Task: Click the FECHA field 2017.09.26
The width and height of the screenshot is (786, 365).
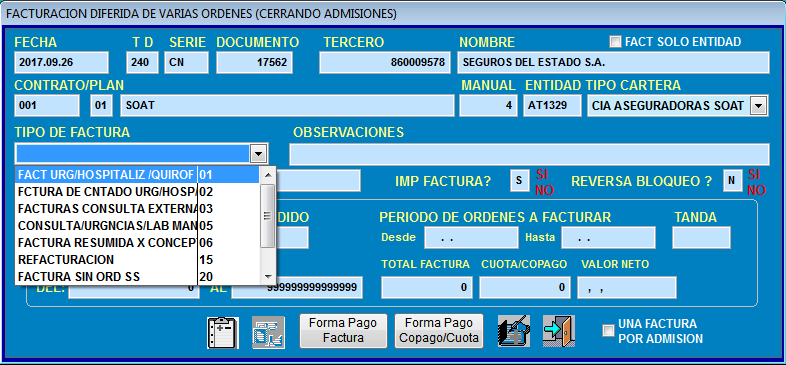Action: 62,63
